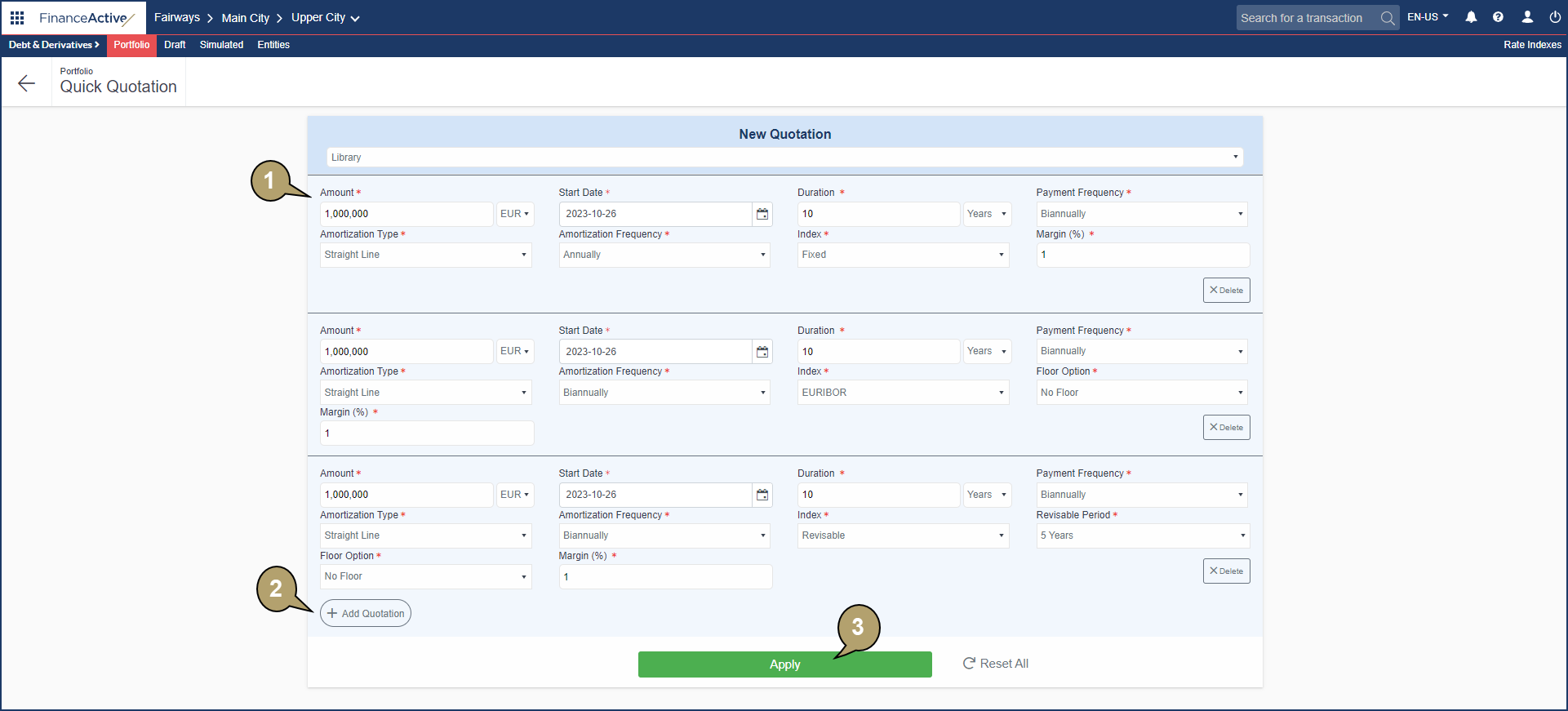Click the first quotation's Amount field
This screenshot has width=1568, height=711.
(x=406, y=214)
